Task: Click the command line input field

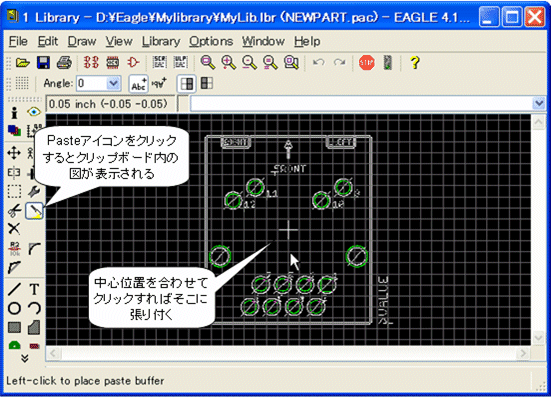Action: (x=362, y=104)
